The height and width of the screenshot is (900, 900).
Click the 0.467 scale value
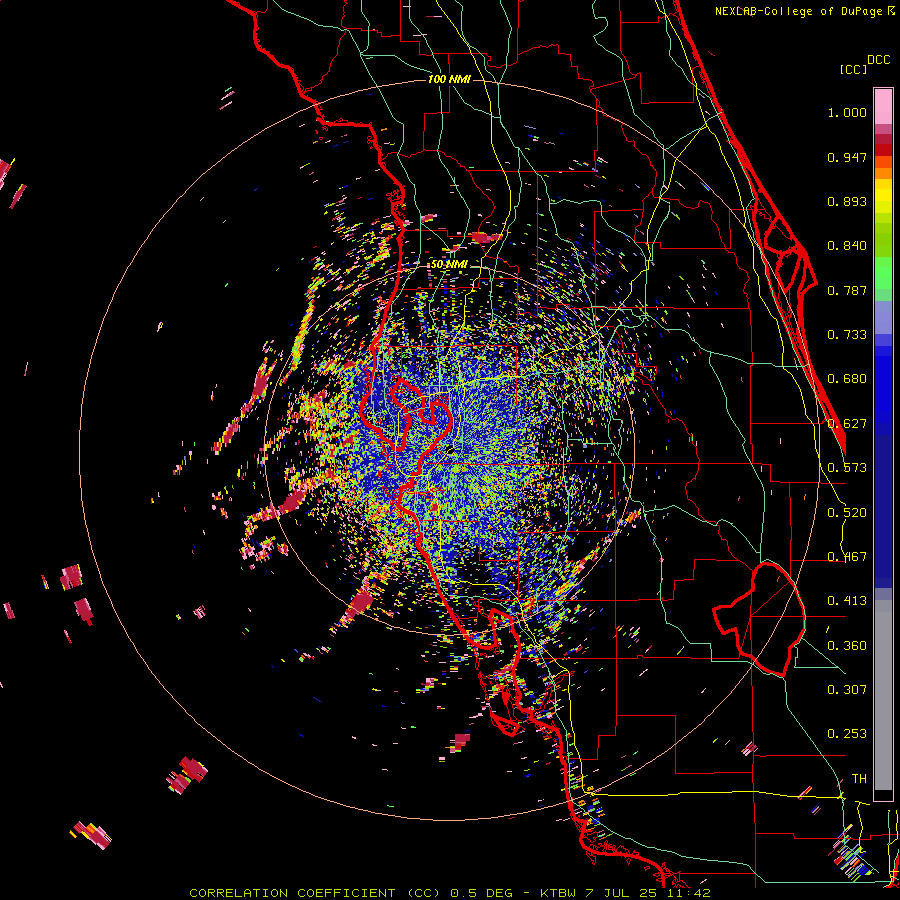847,557
